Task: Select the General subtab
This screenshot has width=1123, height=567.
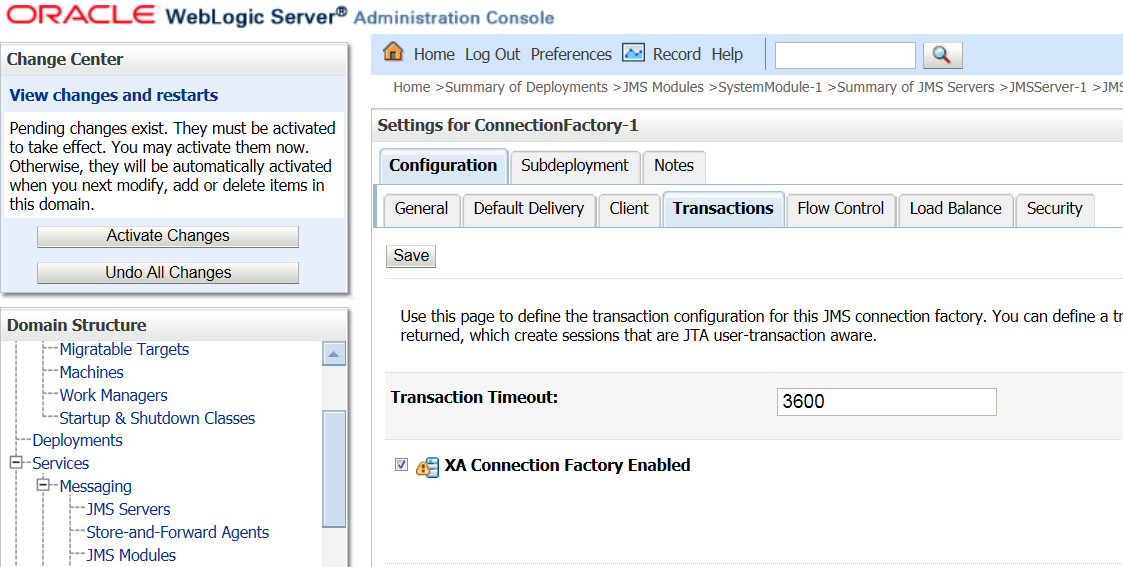Action: [421, 208]
